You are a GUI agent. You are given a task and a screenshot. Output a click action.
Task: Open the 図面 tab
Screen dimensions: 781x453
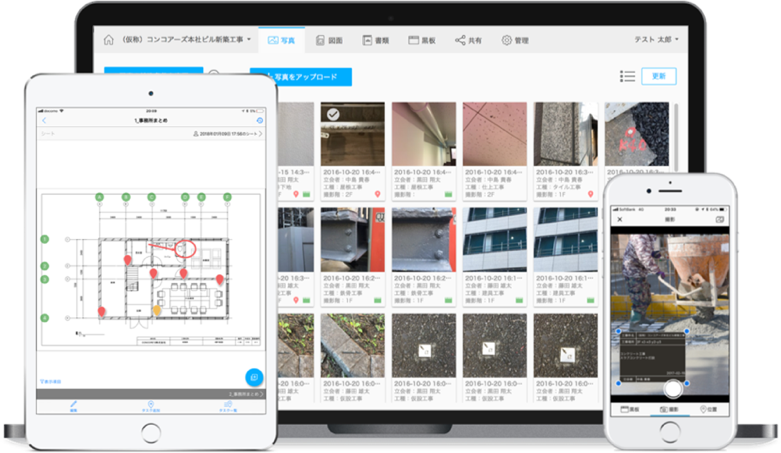pyautogui.click(x=329, y=40)
